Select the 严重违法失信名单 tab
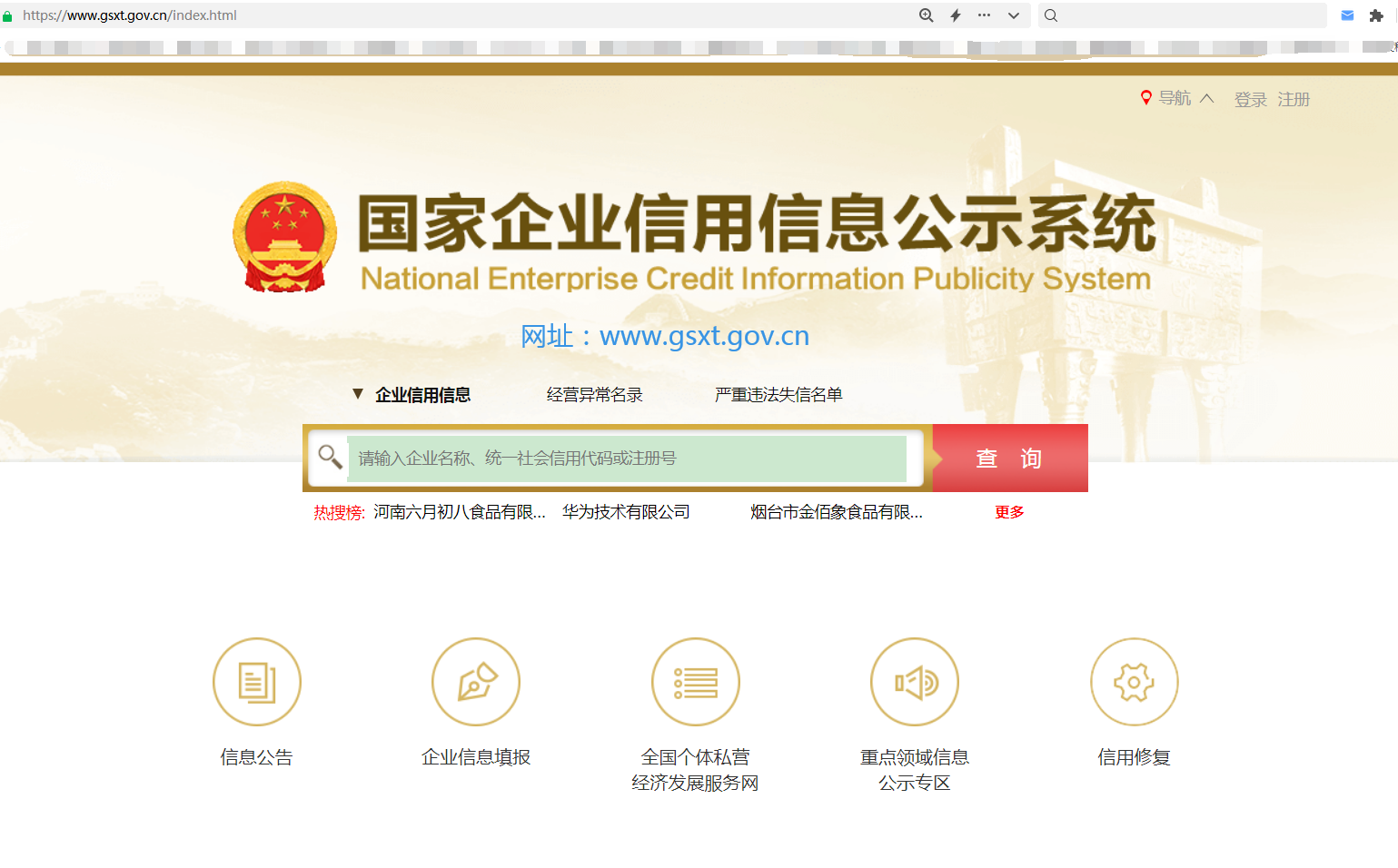Screen dimensions: 1398x868 coord(778,395)
